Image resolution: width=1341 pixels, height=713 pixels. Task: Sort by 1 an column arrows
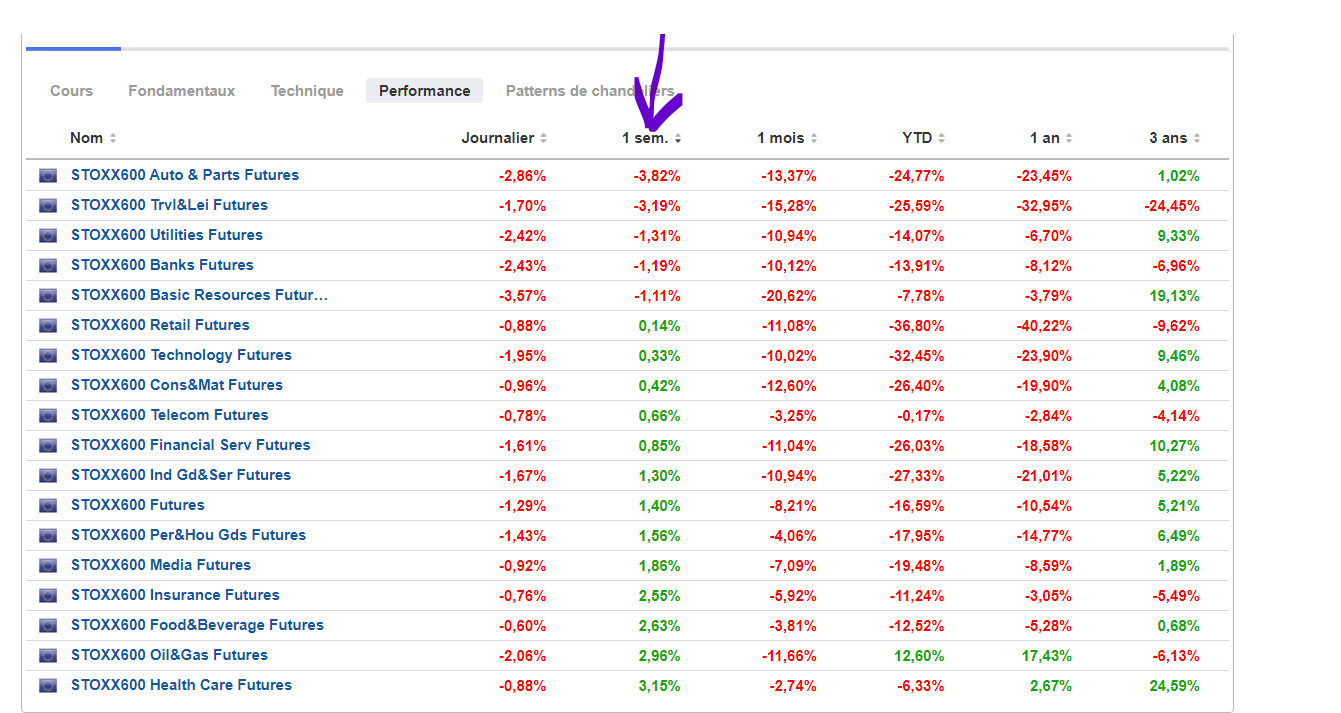[x=1069, y=138]
